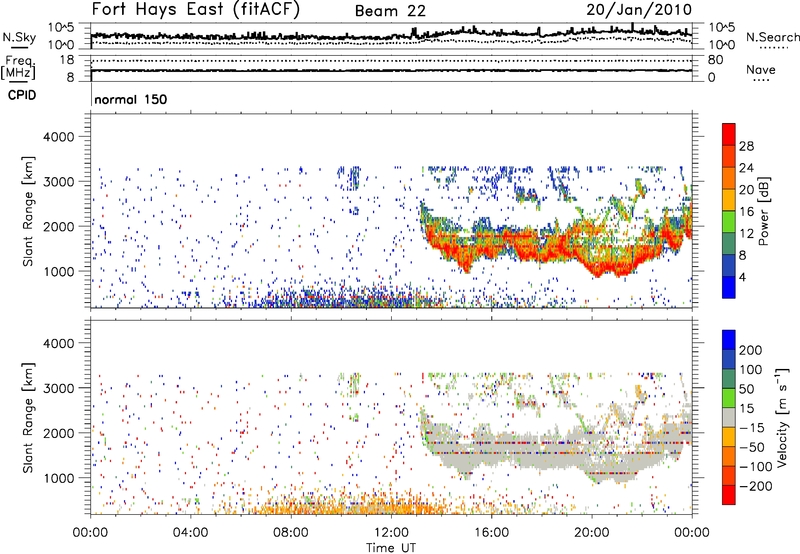This screenshot has width=800, height=554.
Task: Click the '28' power colorbar tick
Action: click(x=746, y=146)
